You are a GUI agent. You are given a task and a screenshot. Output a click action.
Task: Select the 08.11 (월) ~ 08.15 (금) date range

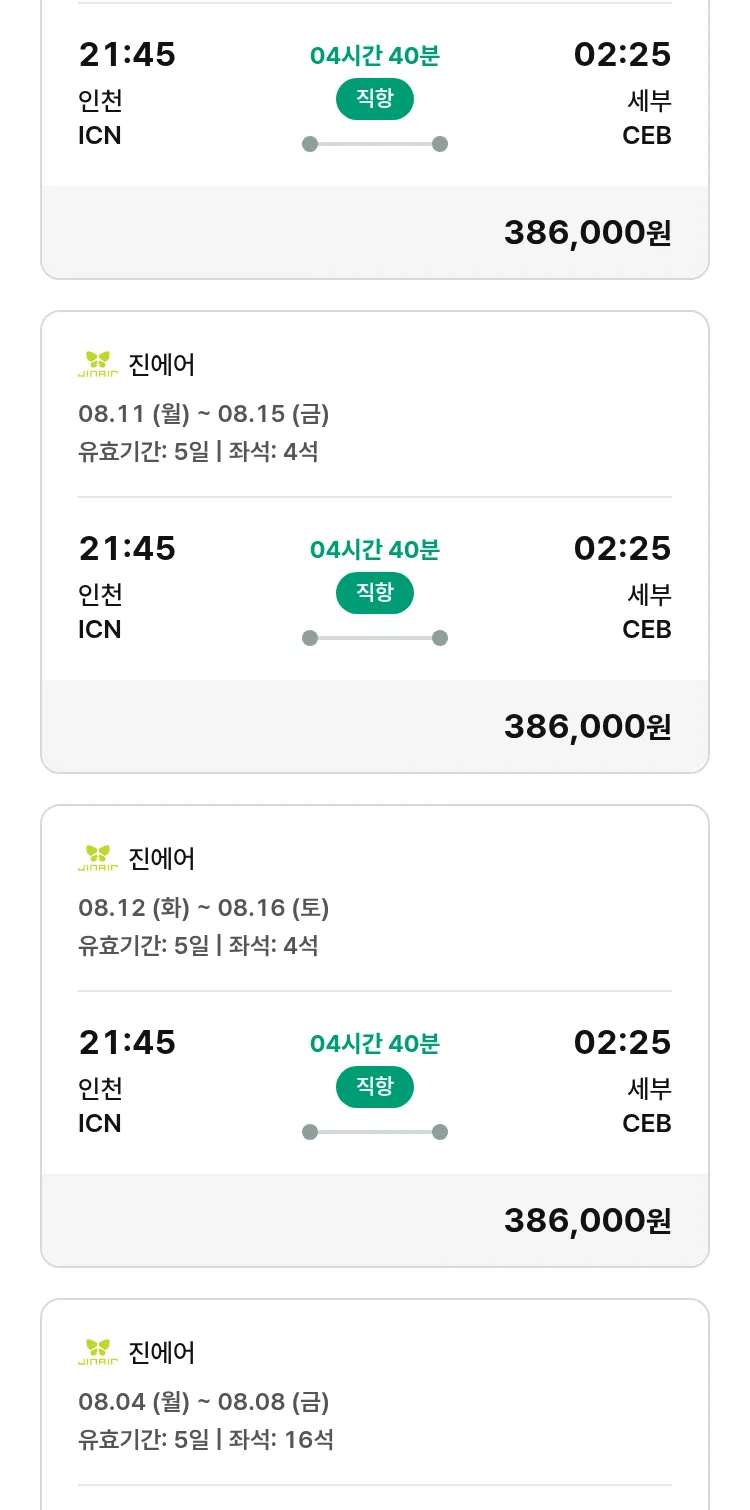click(204, 413)
